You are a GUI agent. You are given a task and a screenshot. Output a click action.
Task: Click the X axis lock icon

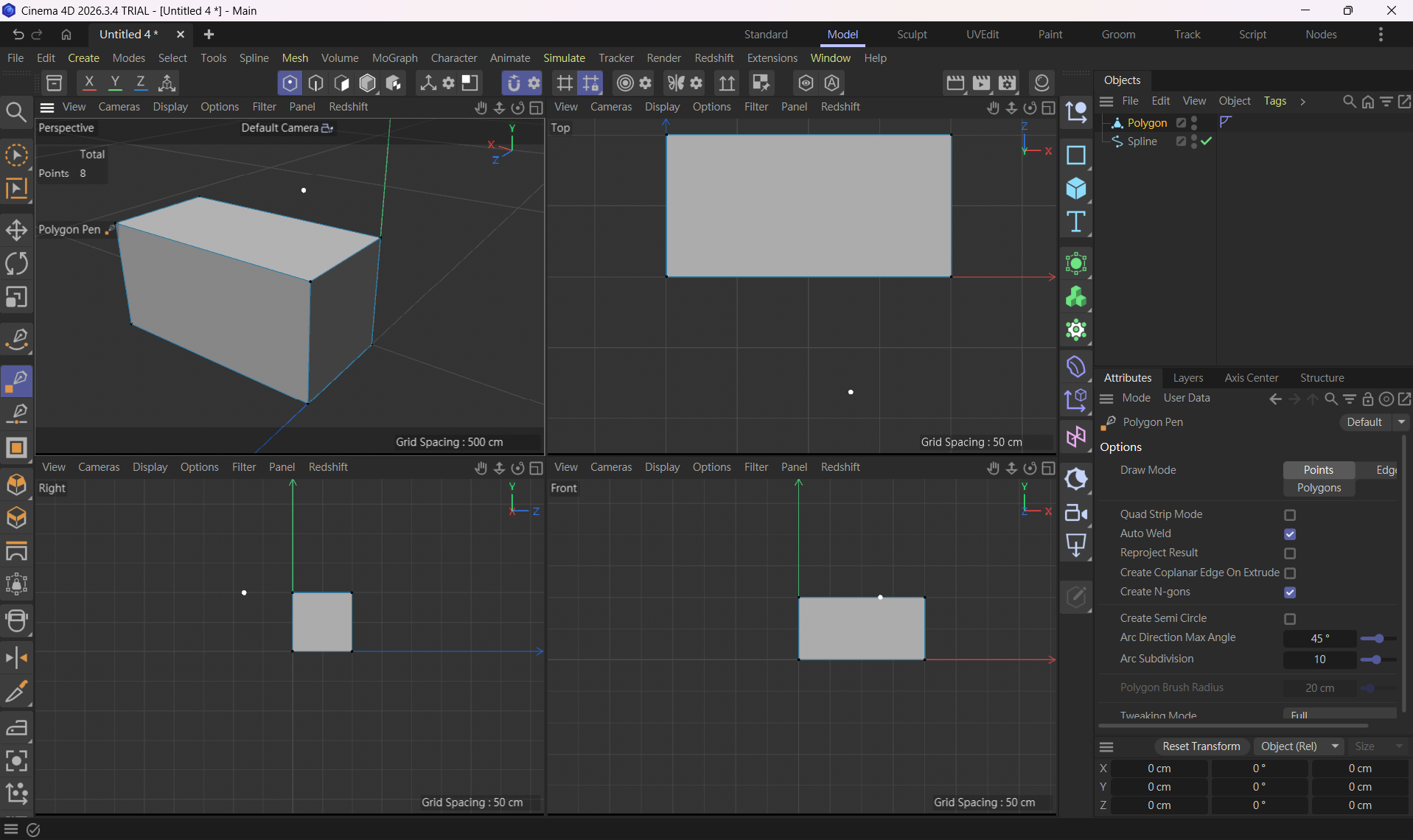[x=89, y=83]
